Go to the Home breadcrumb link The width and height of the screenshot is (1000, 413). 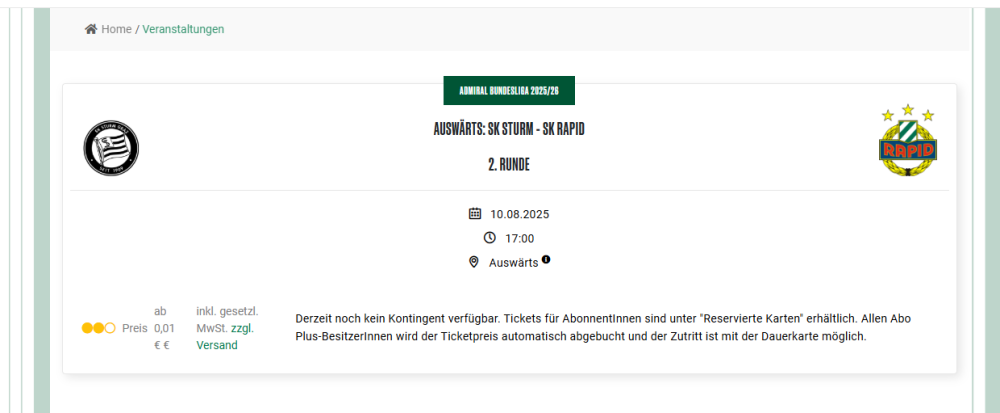(116, 29)
